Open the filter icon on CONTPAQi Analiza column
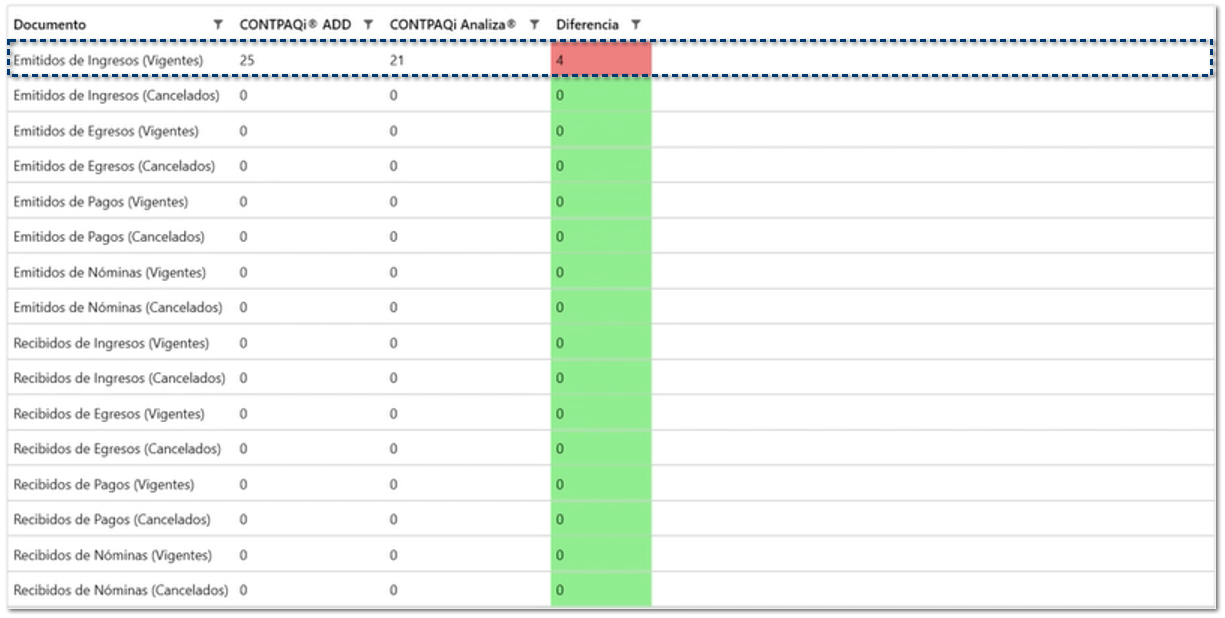Viewport: 1225px width, 618px height. point(534,24)
